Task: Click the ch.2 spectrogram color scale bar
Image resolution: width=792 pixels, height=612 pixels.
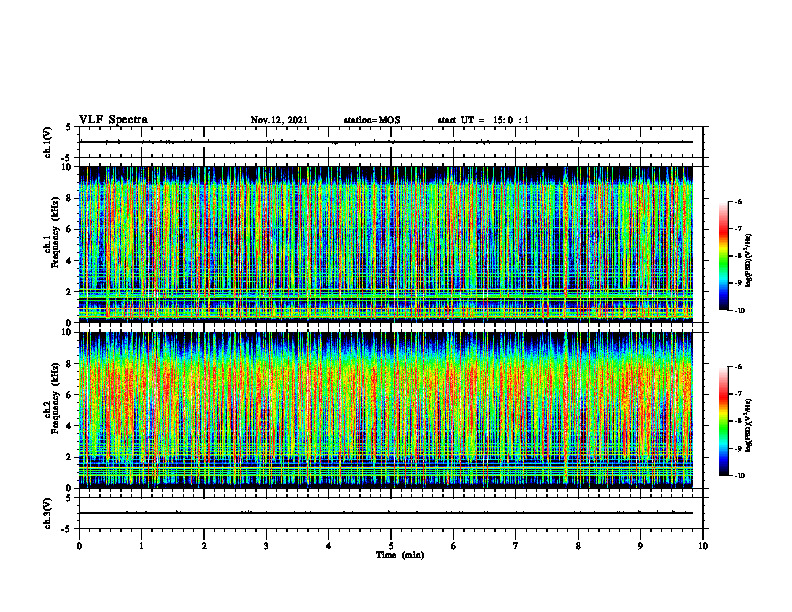Action: click(x=723, y=421)
